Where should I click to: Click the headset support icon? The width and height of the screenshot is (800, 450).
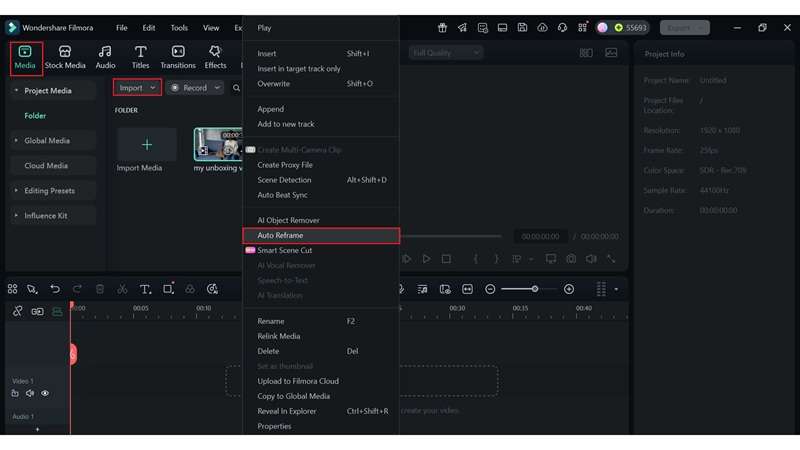[562, 28]
